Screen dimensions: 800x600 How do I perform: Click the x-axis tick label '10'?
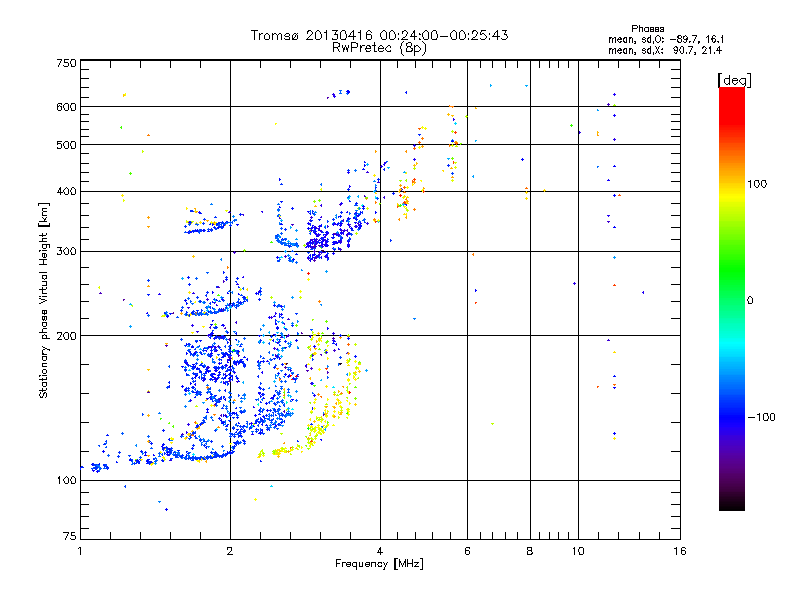578,551
